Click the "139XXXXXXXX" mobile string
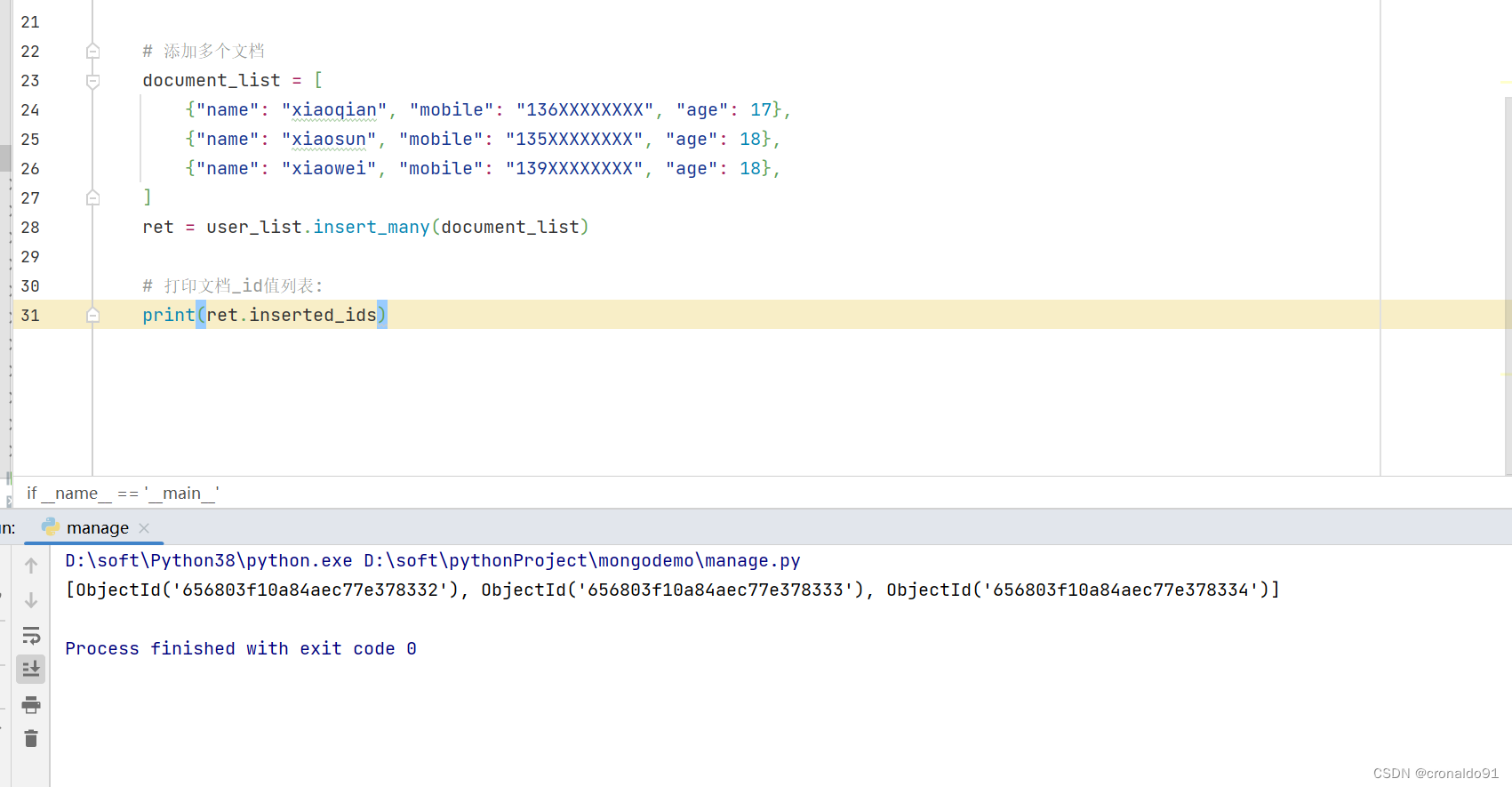 [x=574, y=168]
